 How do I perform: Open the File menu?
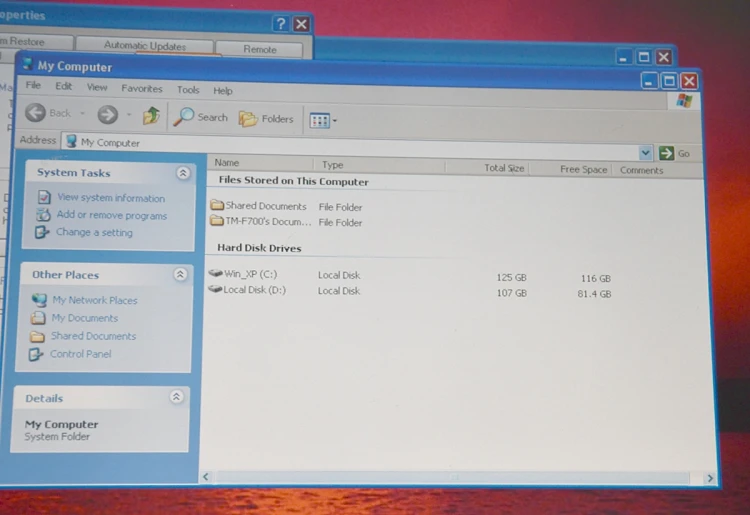coord(33,85)
